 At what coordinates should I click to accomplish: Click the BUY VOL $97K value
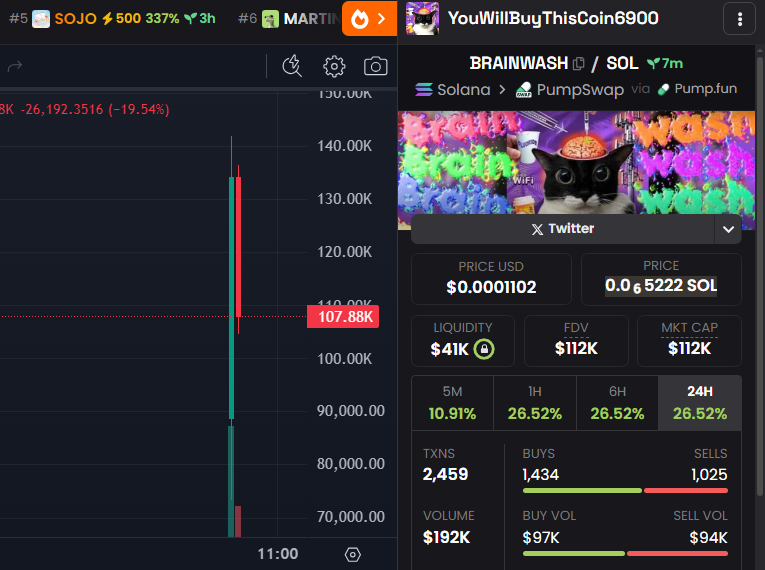[541, 538]
